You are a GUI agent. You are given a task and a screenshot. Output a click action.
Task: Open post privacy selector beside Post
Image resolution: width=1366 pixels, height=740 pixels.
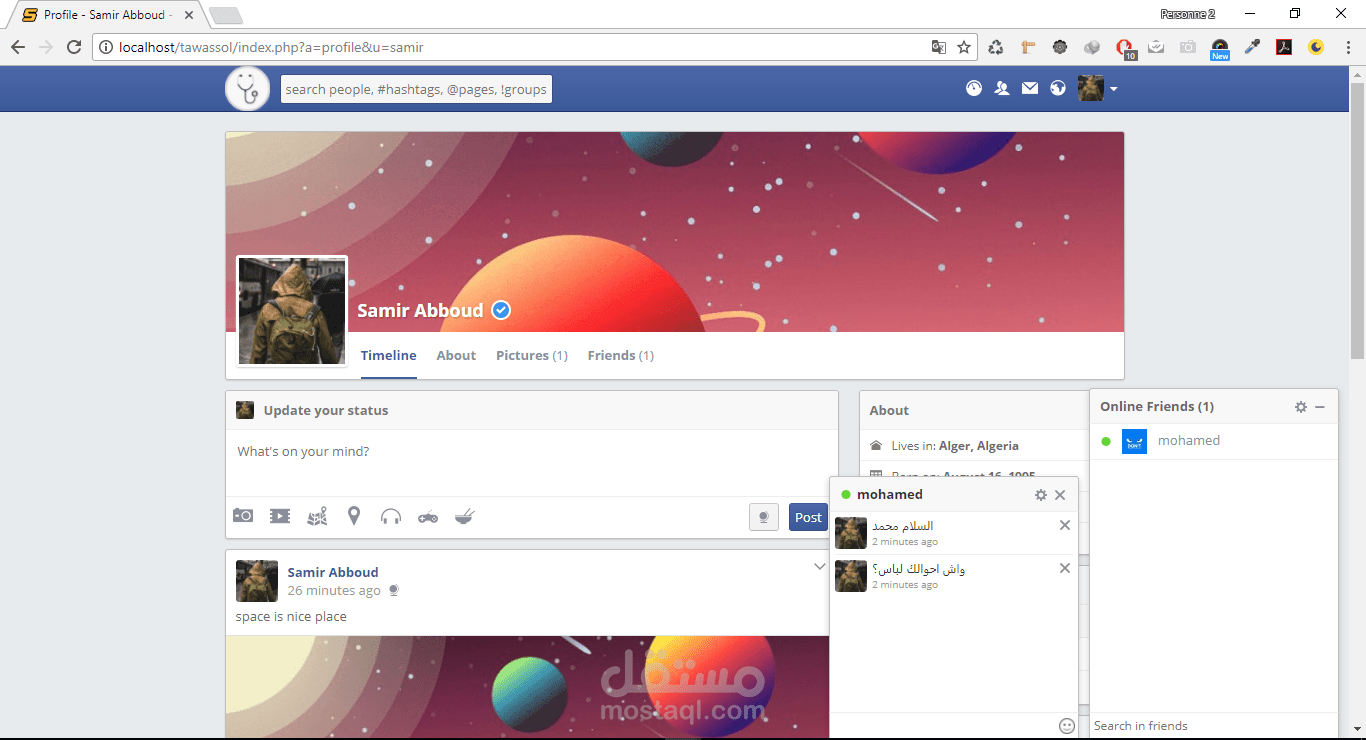764,517
